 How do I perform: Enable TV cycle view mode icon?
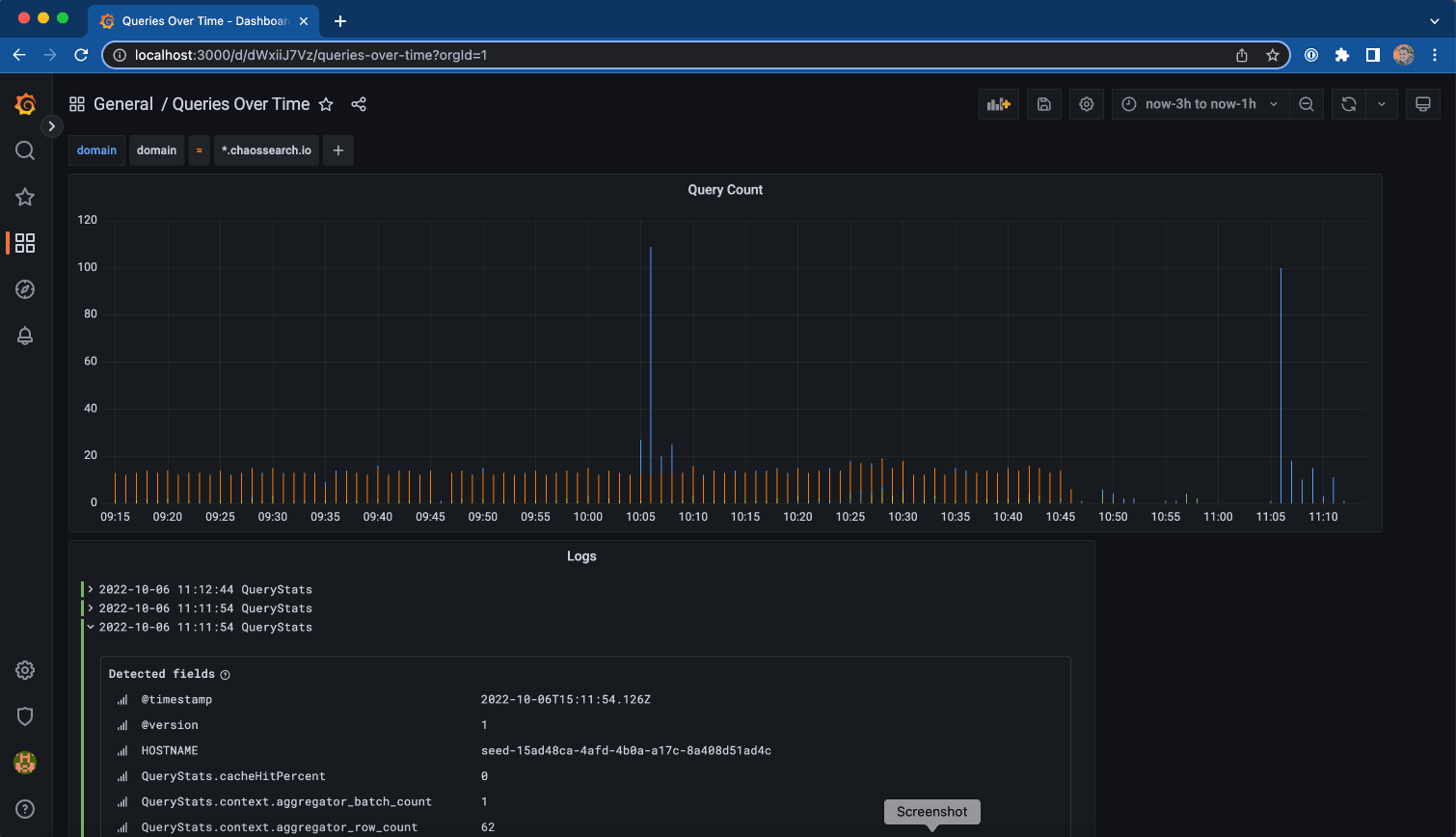(x=1422, y=103)
